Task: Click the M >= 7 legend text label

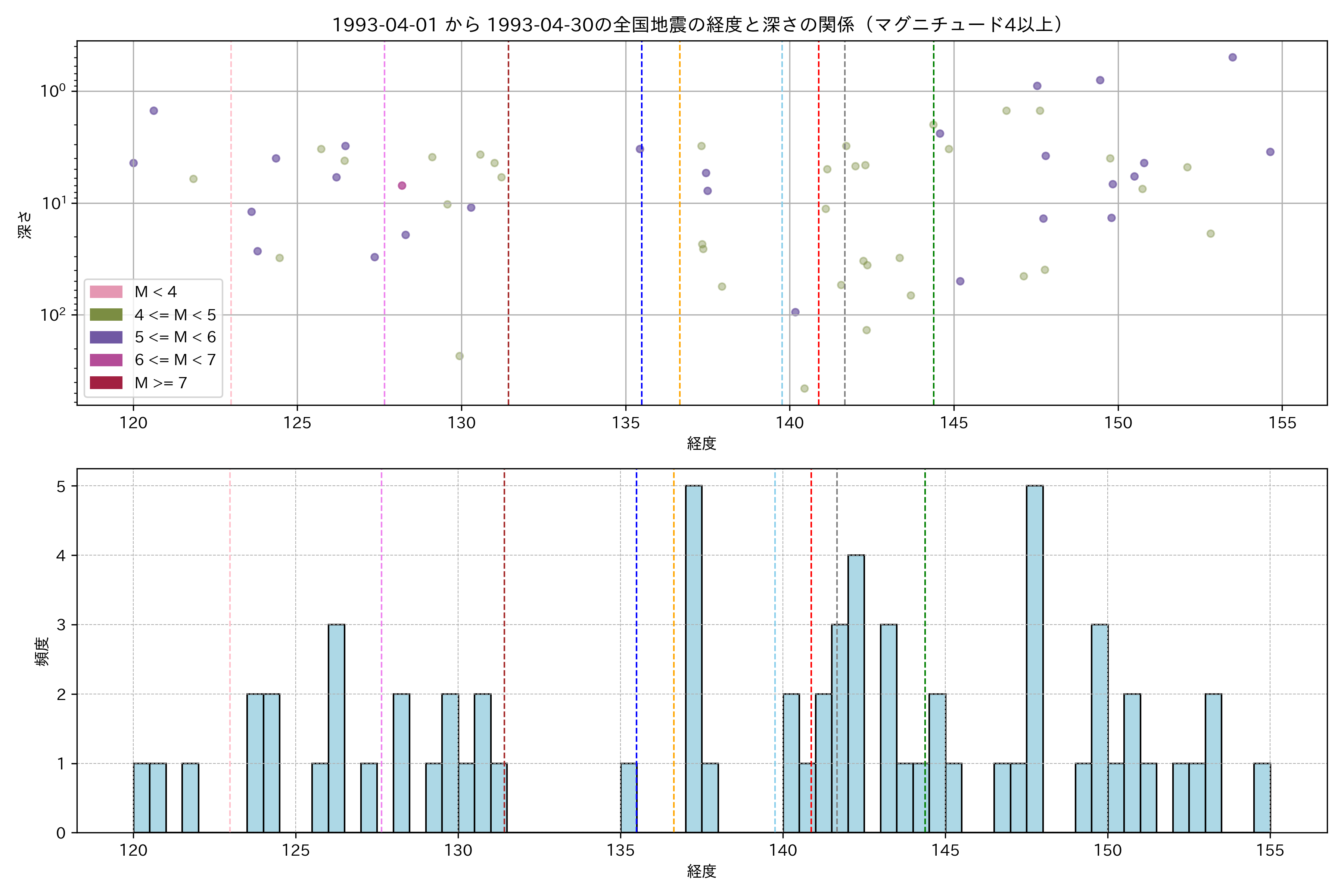Action: [161, 383]
